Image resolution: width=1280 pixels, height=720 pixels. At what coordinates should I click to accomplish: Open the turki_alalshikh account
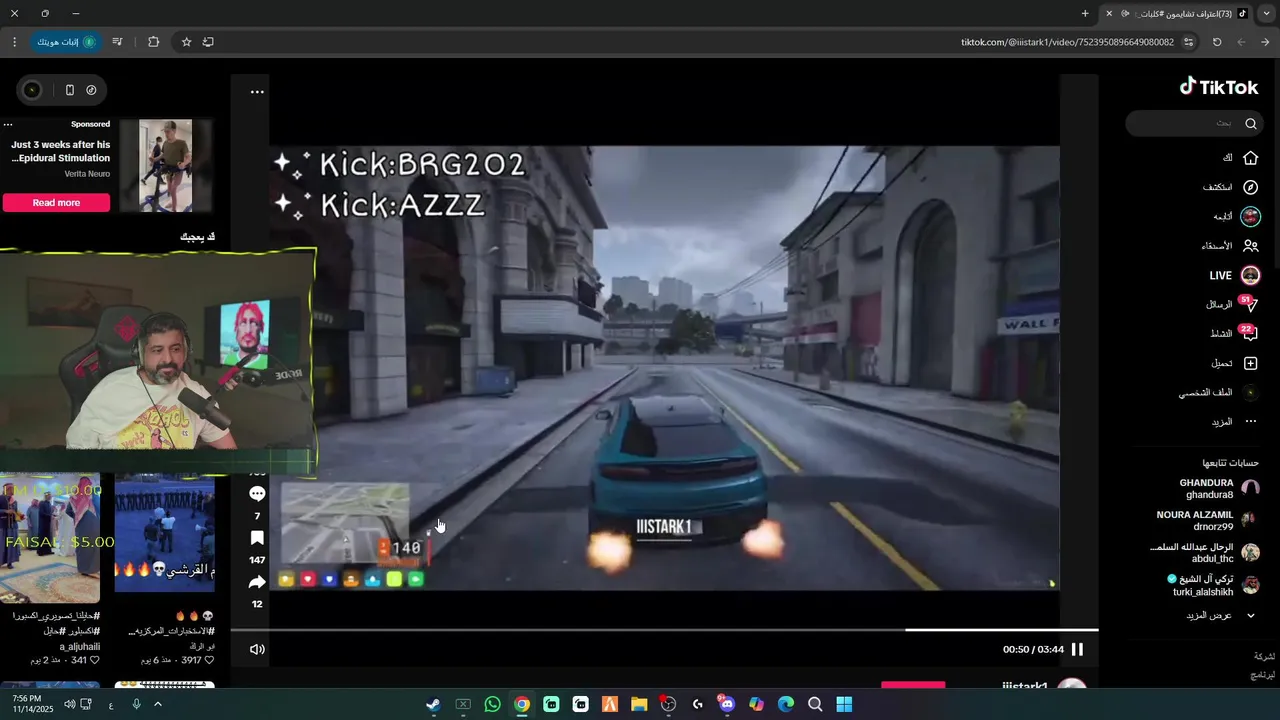[1213, 585]
